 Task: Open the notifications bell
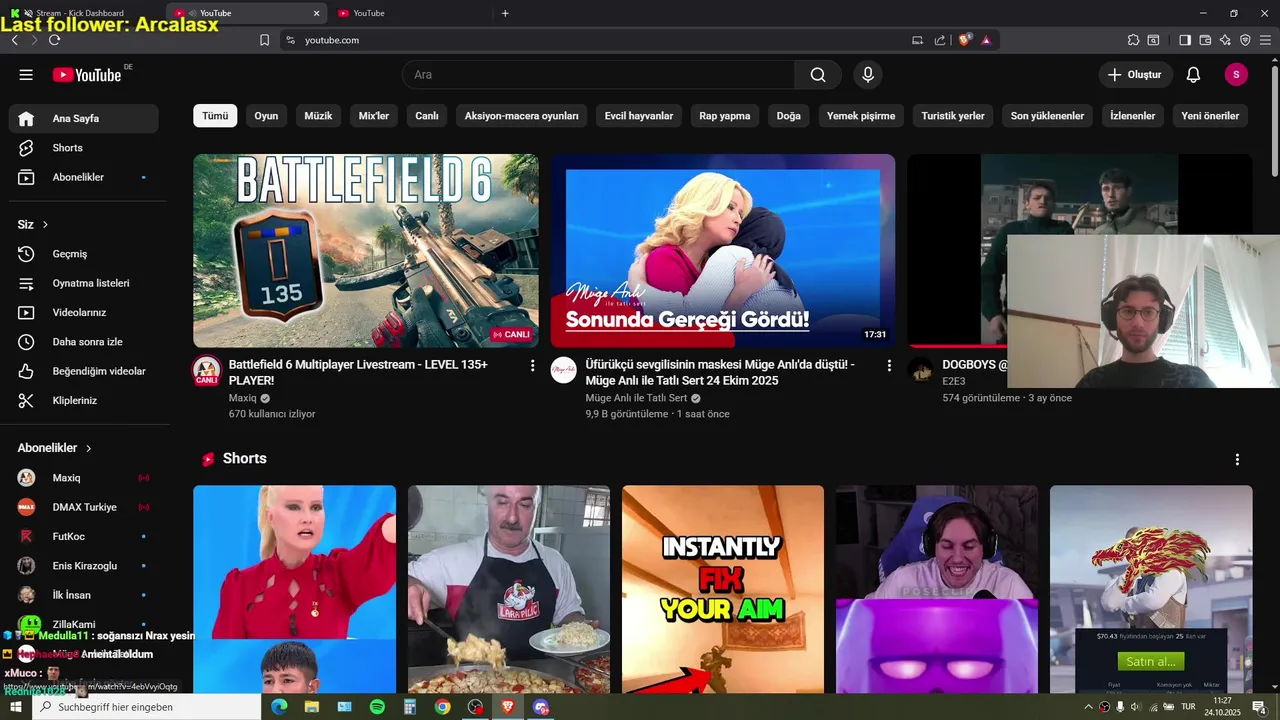(1193, 75)
